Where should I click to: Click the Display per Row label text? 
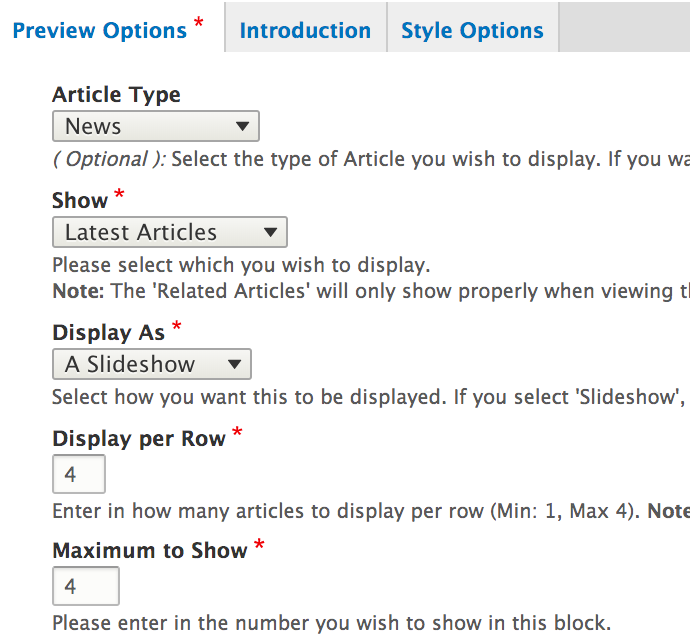pyautogui.click(x=138, y=439)
